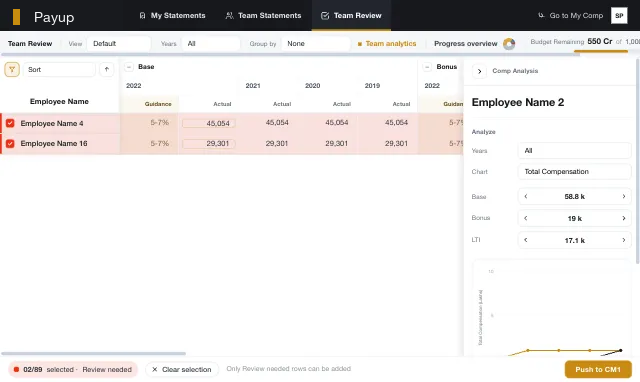This screenshot has width=640, height=382.
Task: Click the 2020 Actual value 29,301
Action: pos(336,143)
